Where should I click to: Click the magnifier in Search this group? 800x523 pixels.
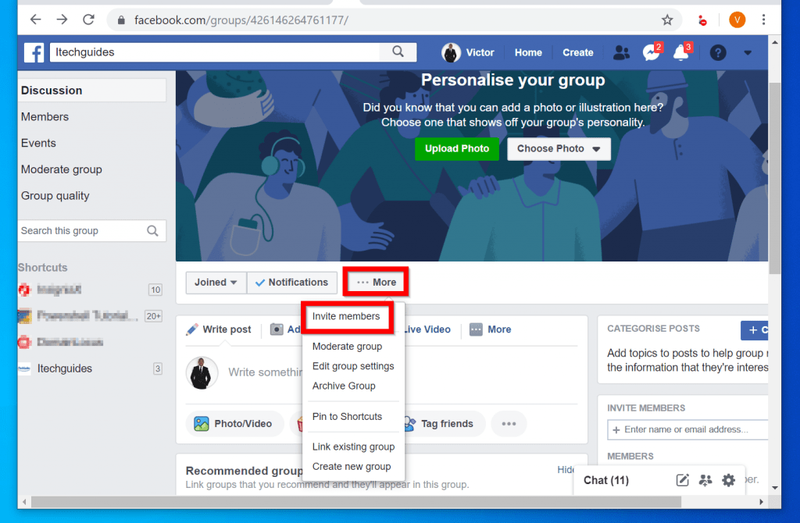click(x=152, y=231)
